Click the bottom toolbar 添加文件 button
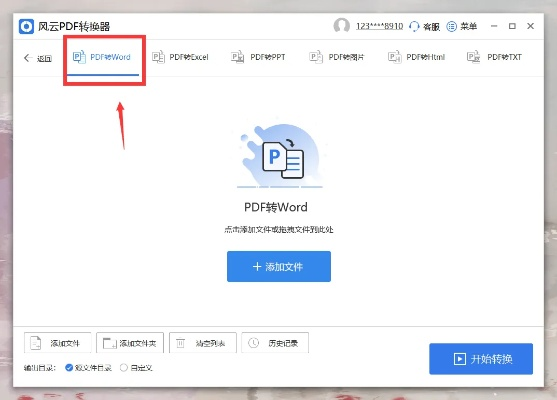557x400 pixels. pyautogui.click(x=58, y=343)
